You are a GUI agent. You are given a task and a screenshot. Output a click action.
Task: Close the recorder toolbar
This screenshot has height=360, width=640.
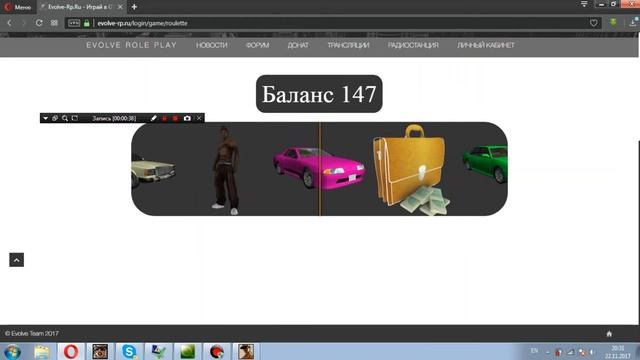click(x=199, y=118)
